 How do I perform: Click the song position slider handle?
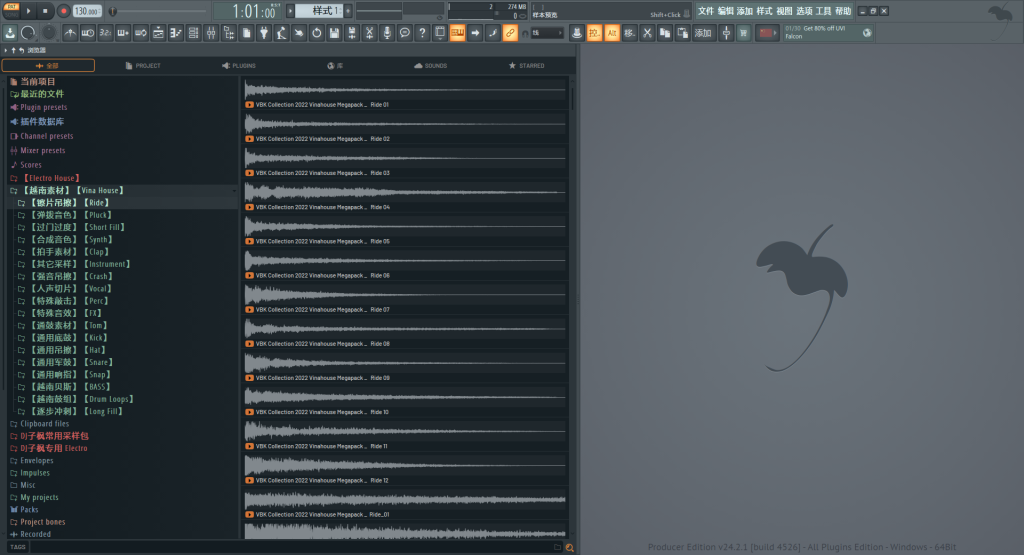112,11
